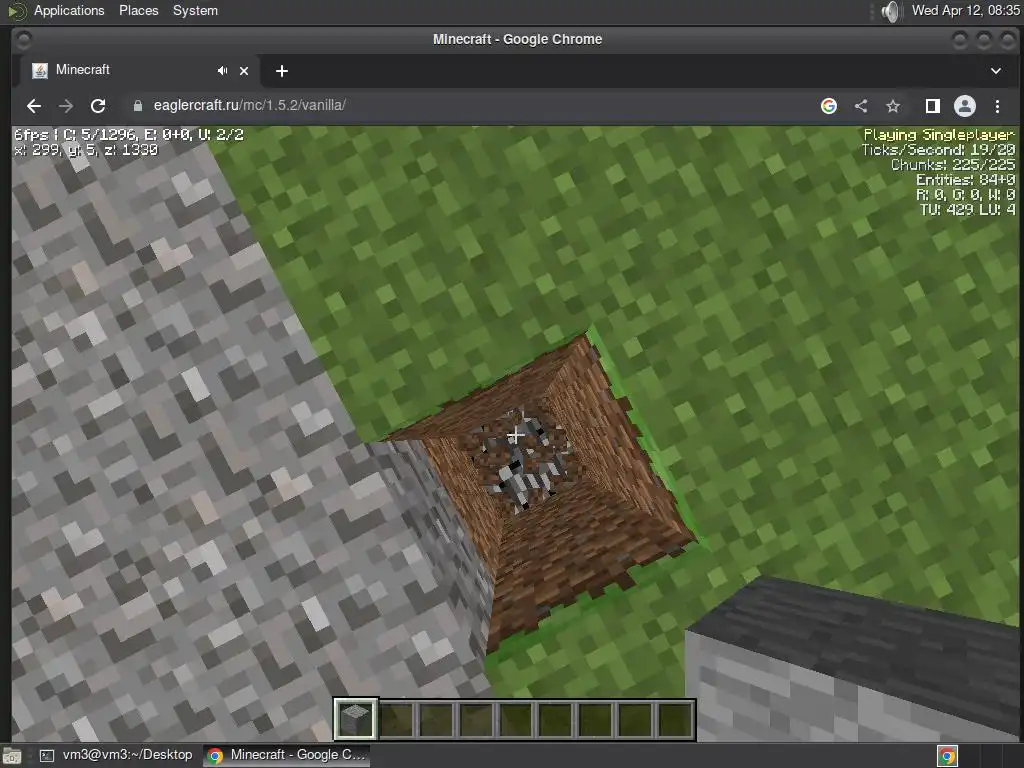The height and width of the screenshot is (768, 1024).
Task: Click the 6fps debug line
Action: click(x=129, y=135)
